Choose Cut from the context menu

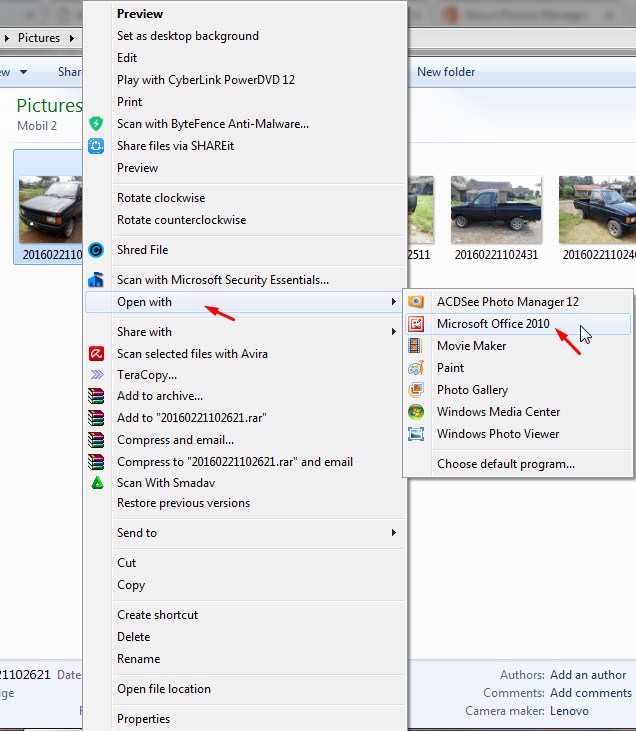pos(126,563)
